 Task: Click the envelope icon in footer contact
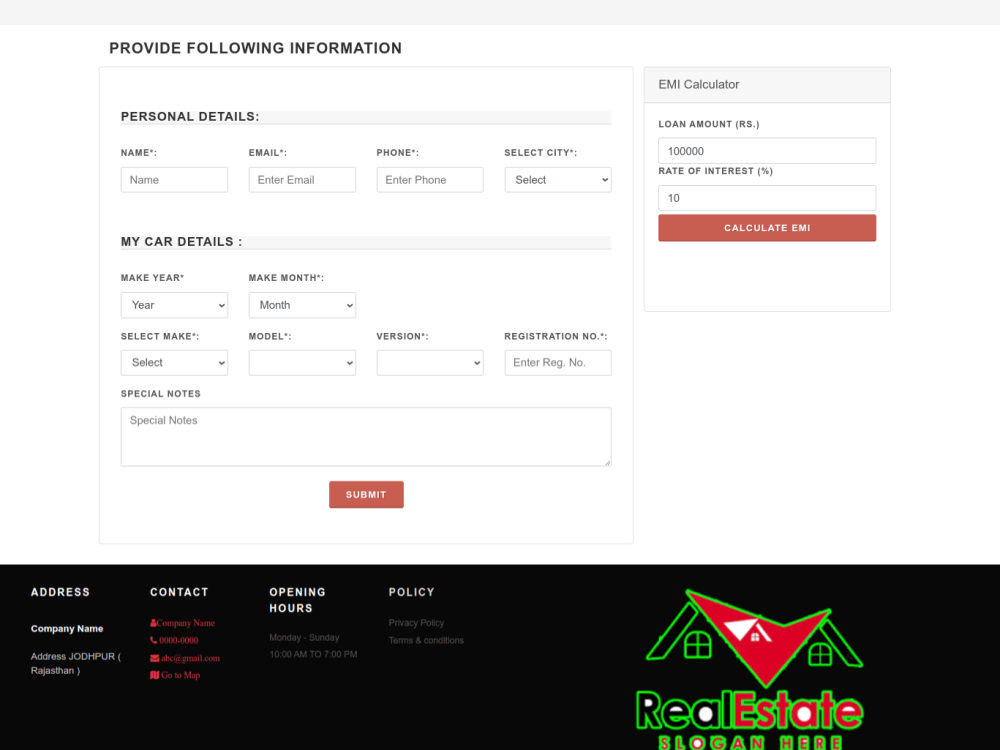154,658
